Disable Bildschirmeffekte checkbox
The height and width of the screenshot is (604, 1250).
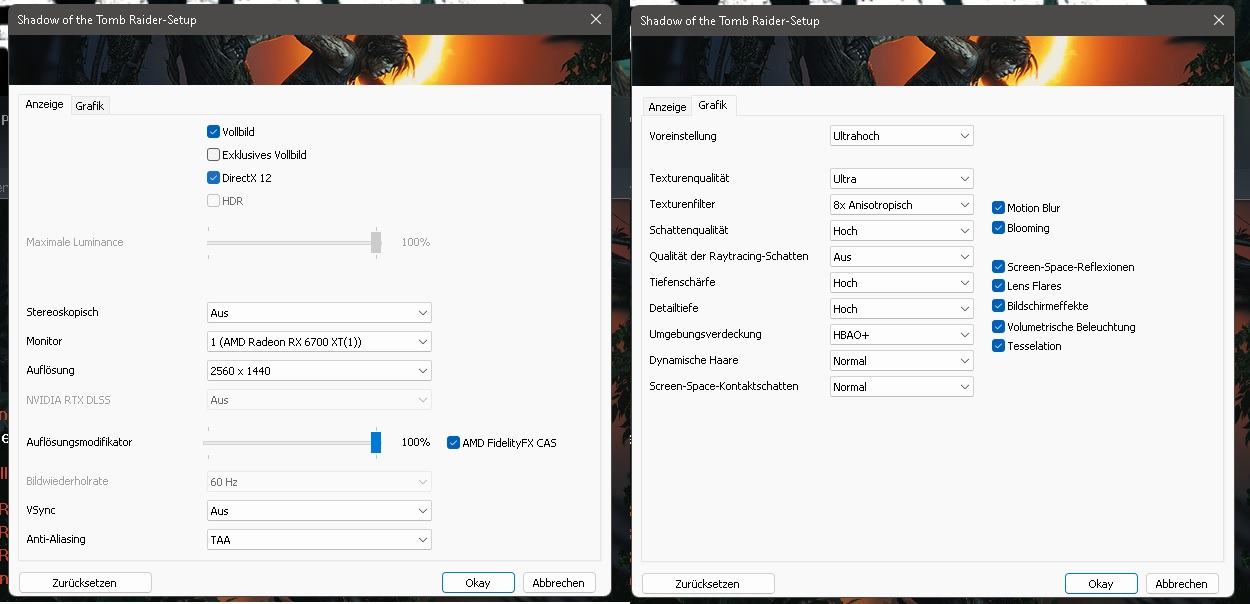998,306
